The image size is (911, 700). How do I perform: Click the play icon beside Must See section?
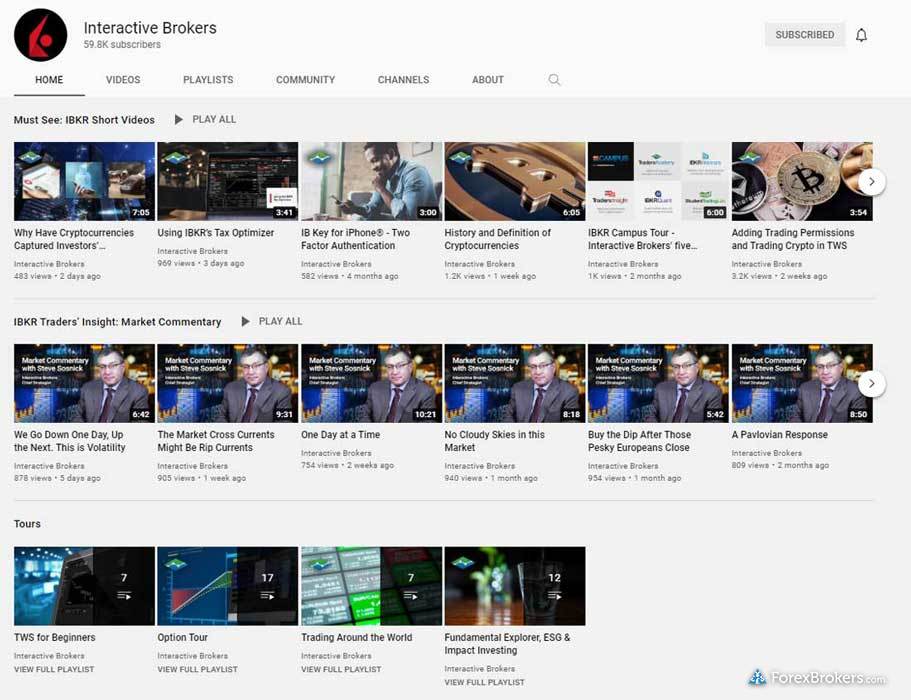[x=179, y=119]
